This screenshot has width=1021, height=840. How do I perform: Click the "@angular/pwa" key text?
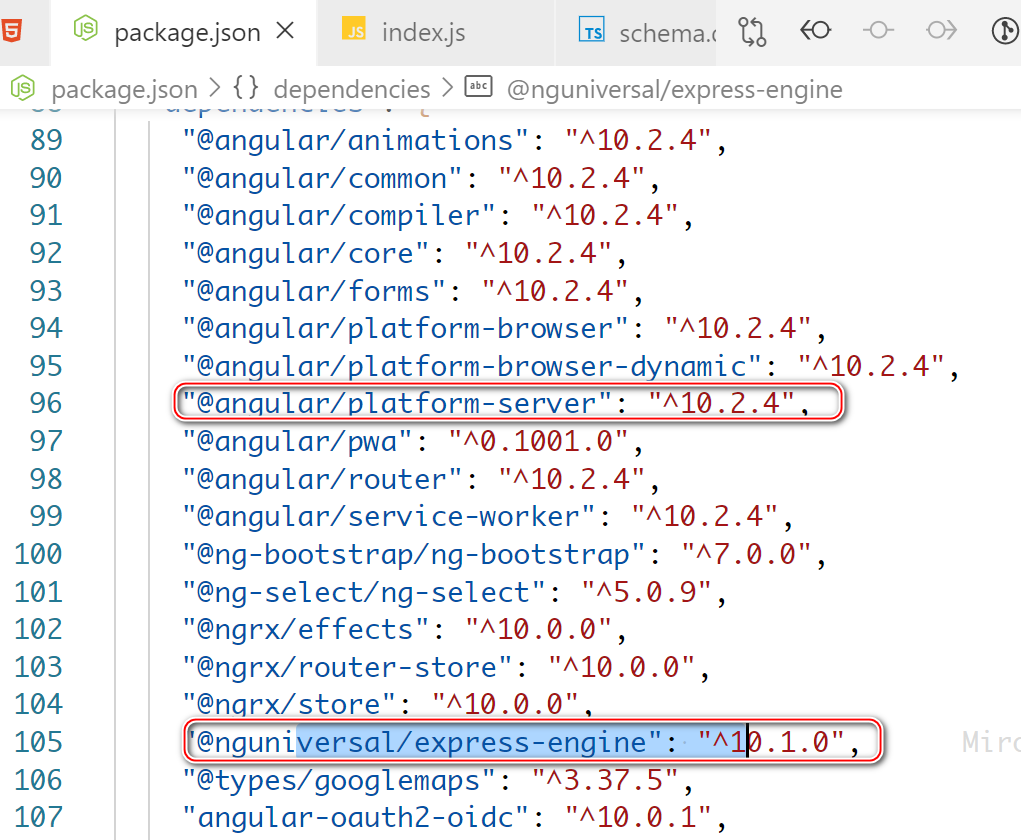tap(298, 441)
